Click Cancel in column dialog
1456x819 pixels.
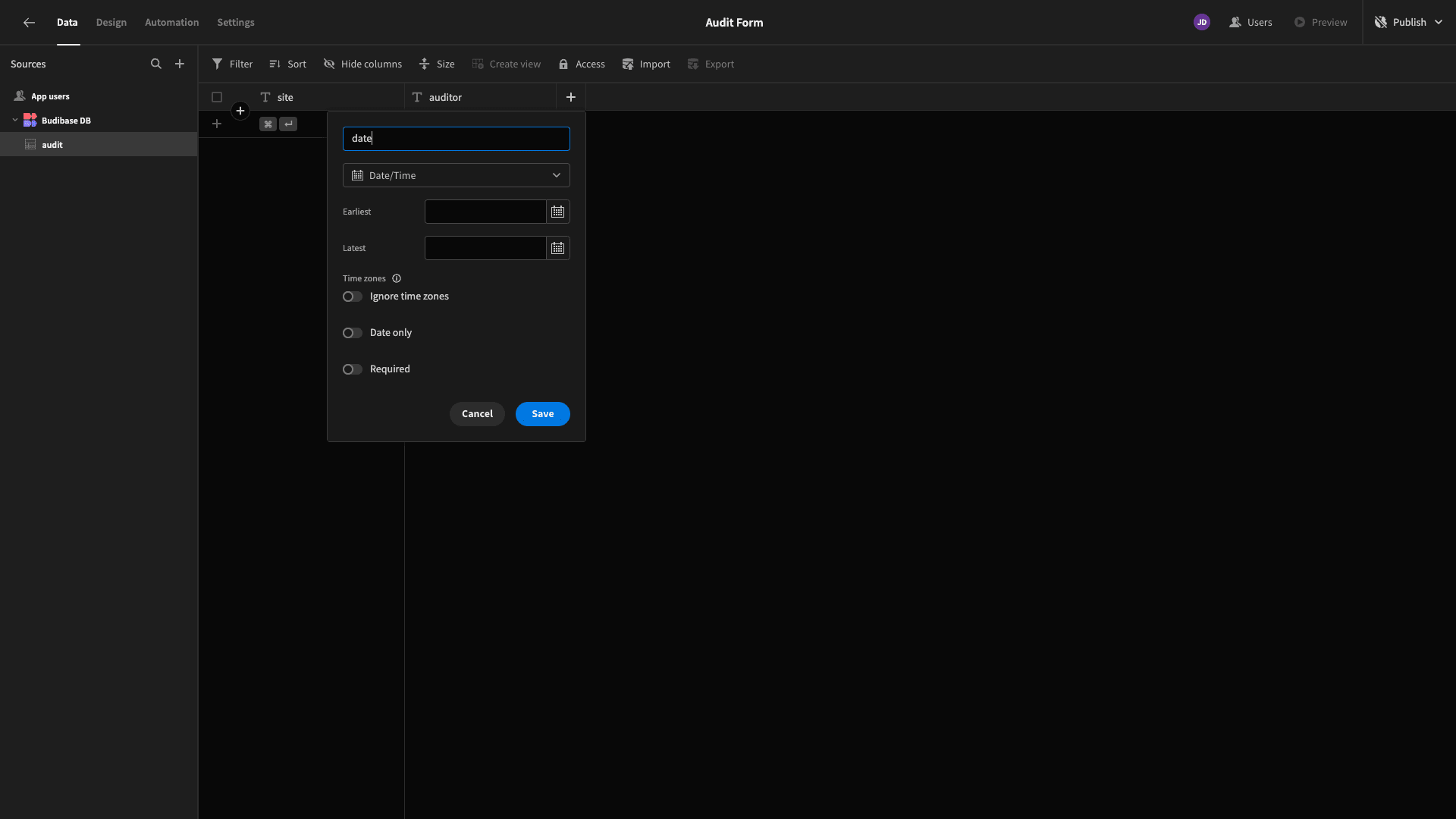pos(477,414)
